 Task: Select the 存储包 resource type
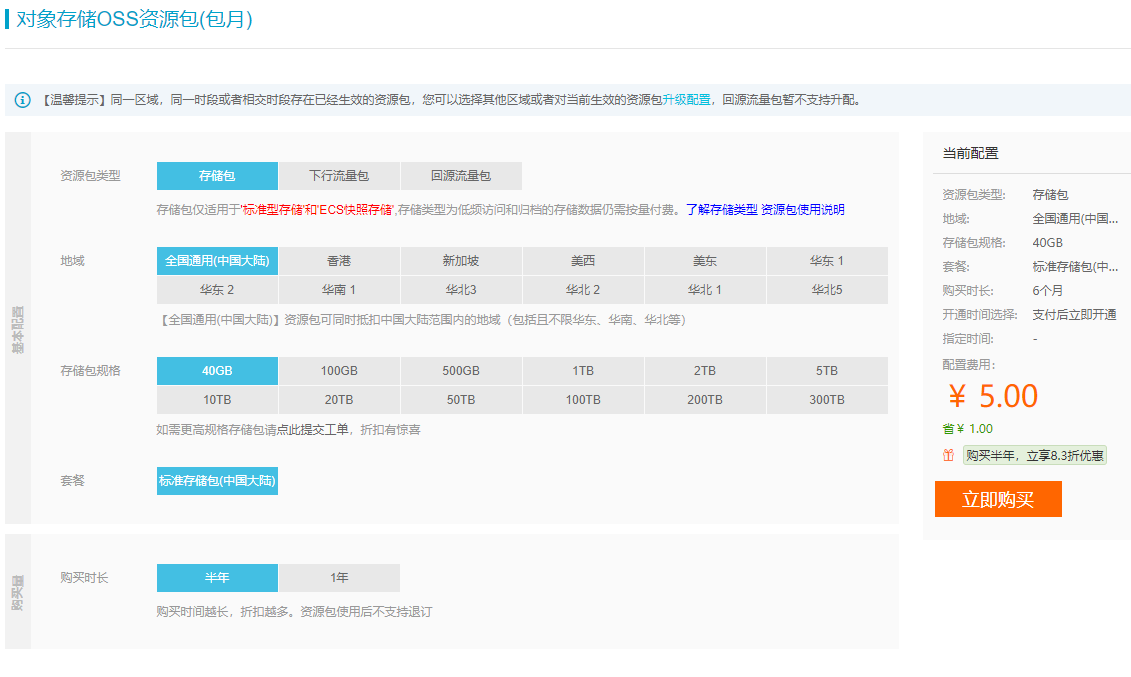217,176
